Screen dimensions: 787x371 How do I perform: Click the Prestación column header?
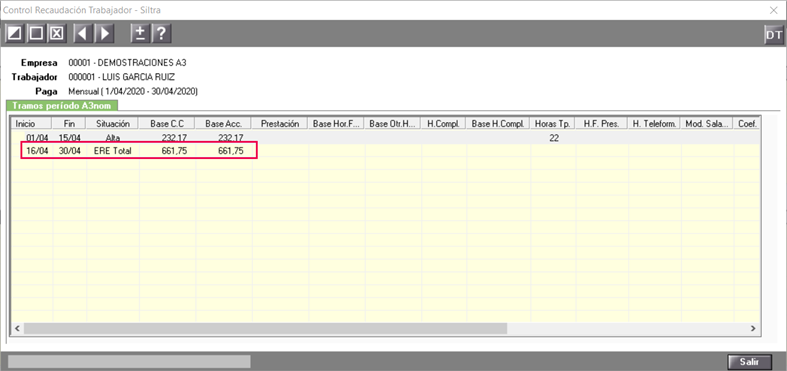pyautogui.click(x=280, y=123)
